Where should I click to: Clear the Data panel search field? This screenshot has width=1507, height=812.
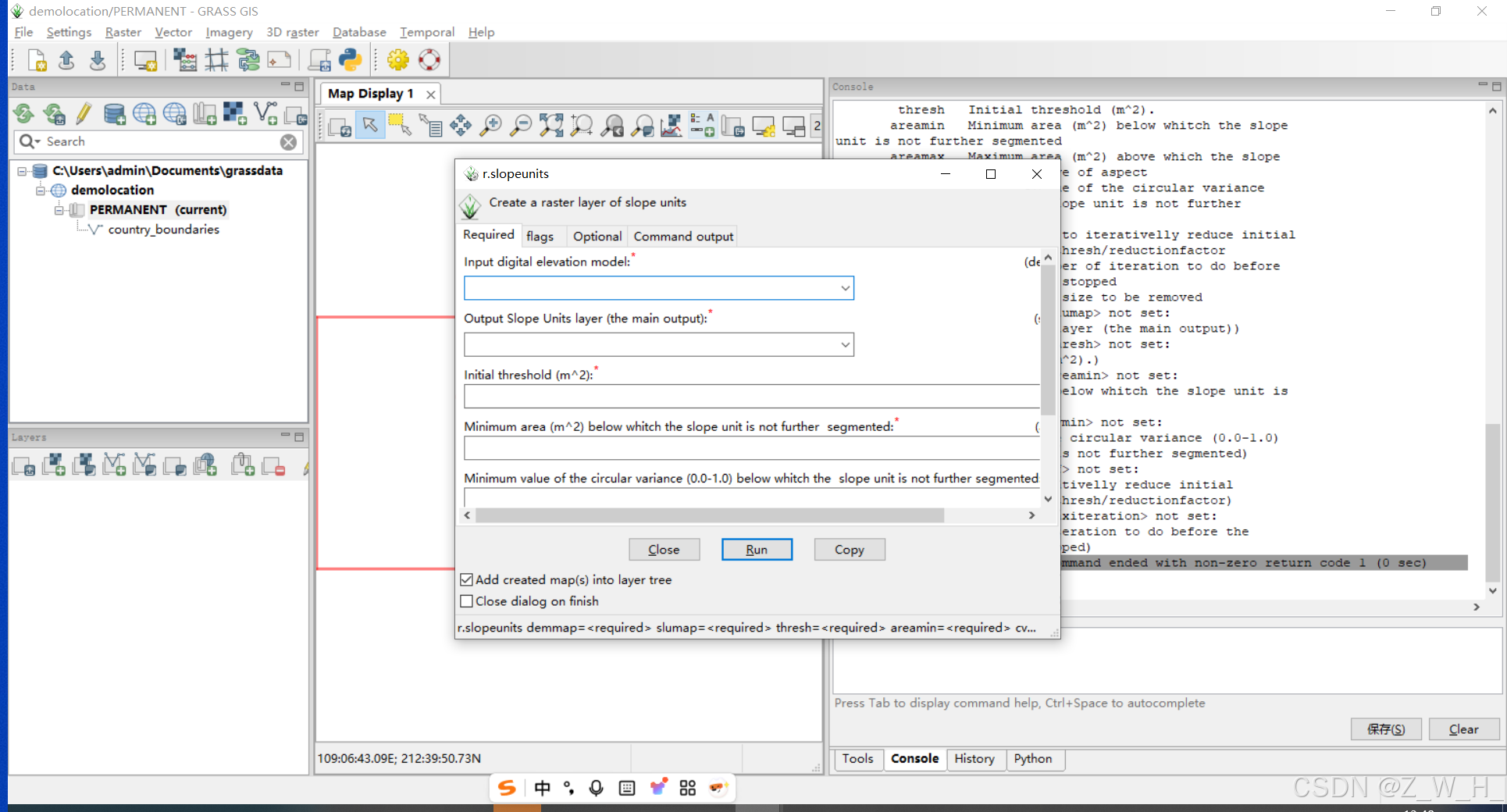(x=289, y=141)
